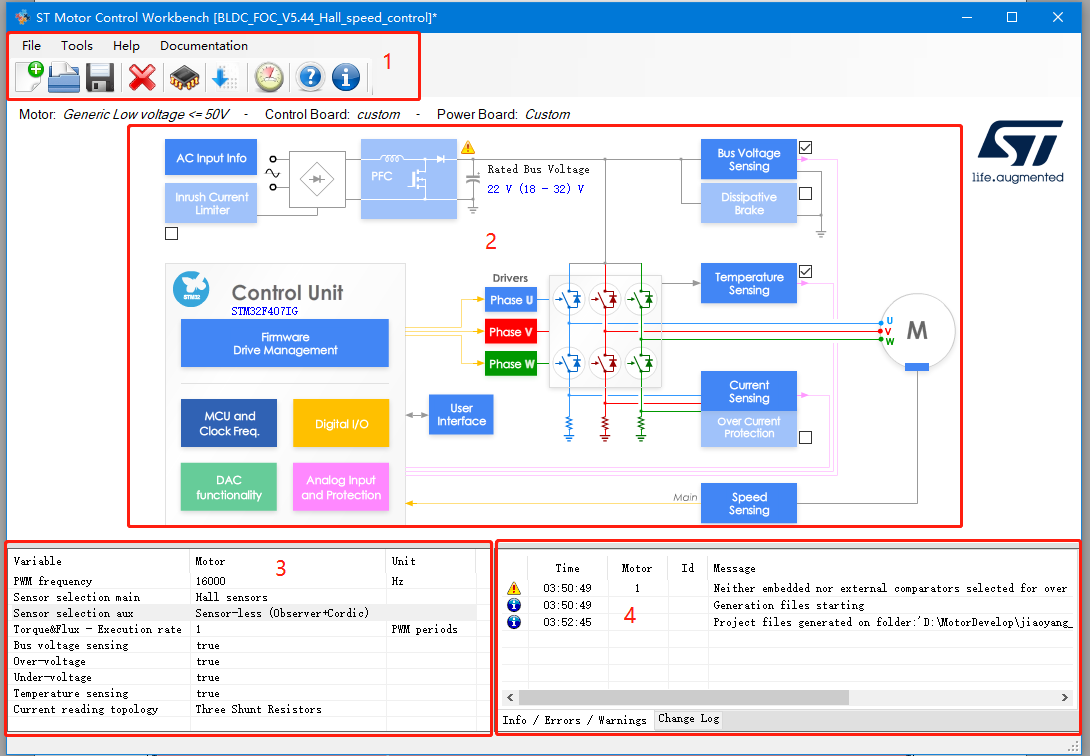
Task: Click info icon for Project files generated message
Action: (514, 622)
